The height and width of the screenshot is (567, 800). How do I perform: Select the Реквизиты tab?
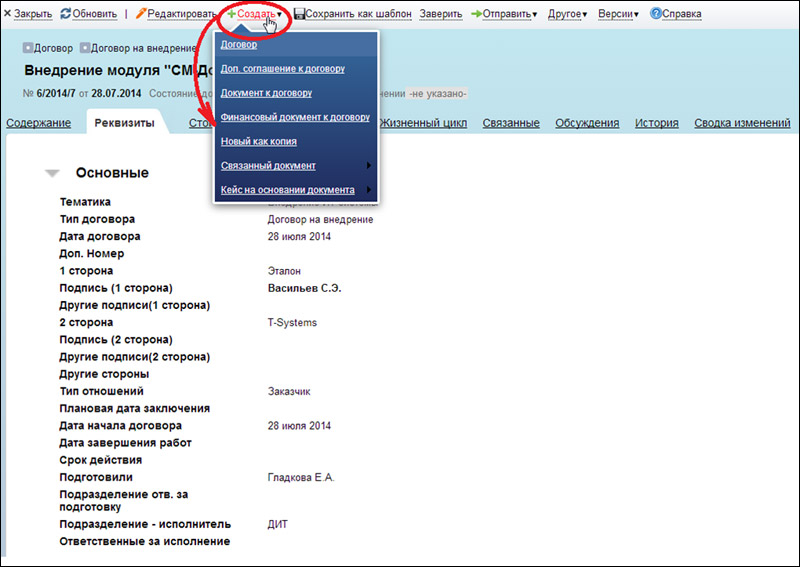click(124, 123)
